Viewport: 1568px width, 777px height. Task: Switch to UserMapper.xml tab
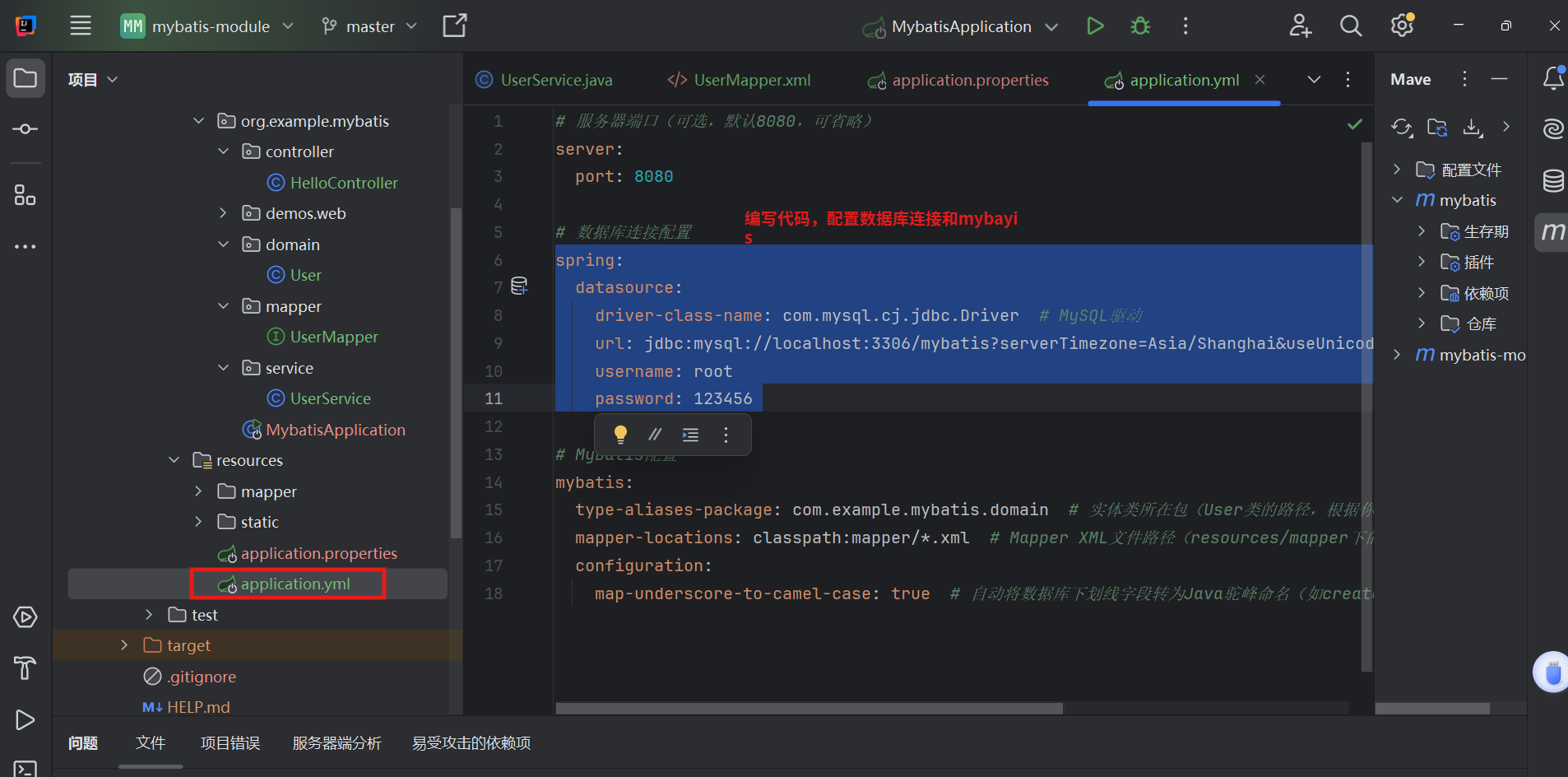click(739, 80)
